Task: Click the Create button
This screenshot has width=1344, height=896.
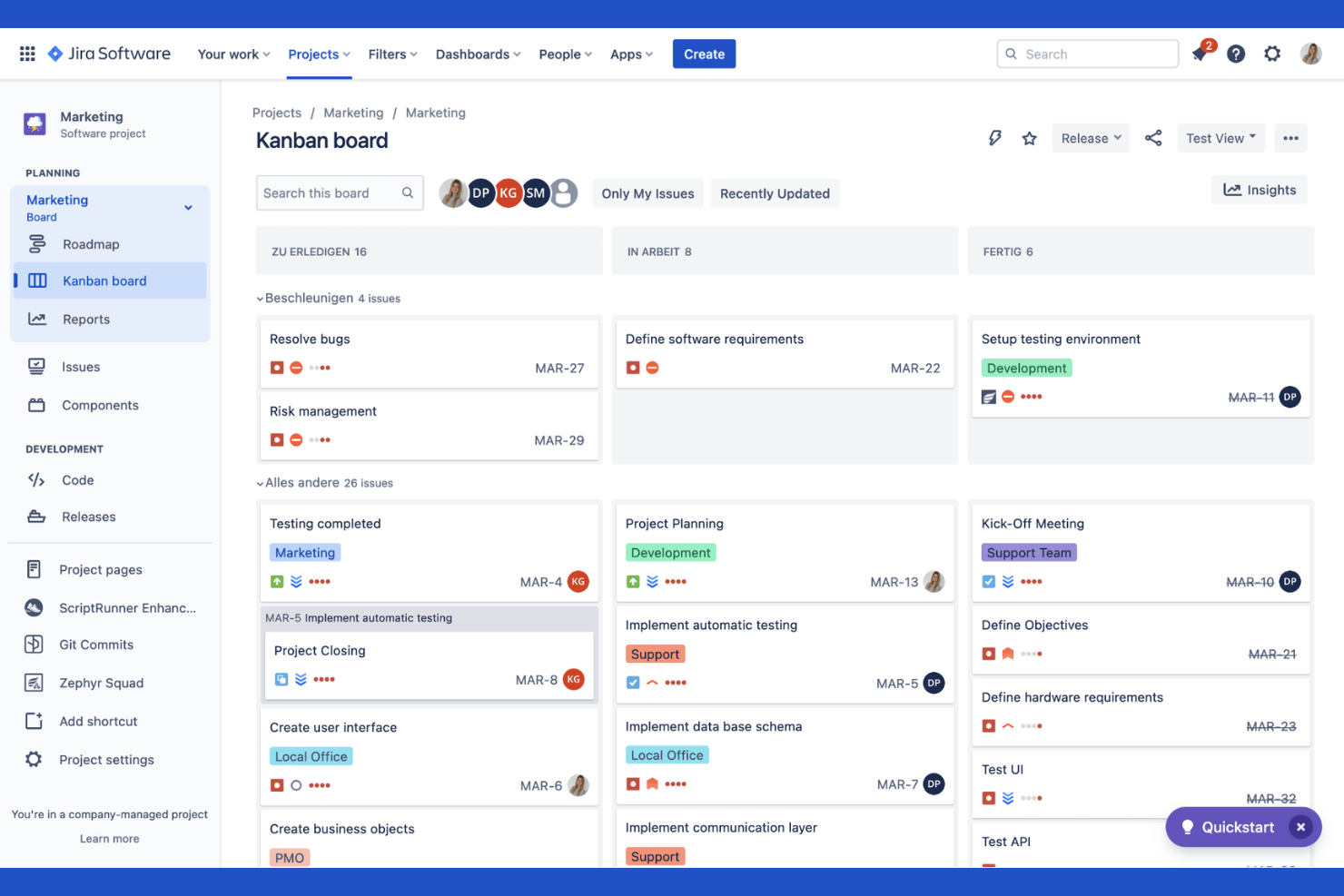Action: 704,54
